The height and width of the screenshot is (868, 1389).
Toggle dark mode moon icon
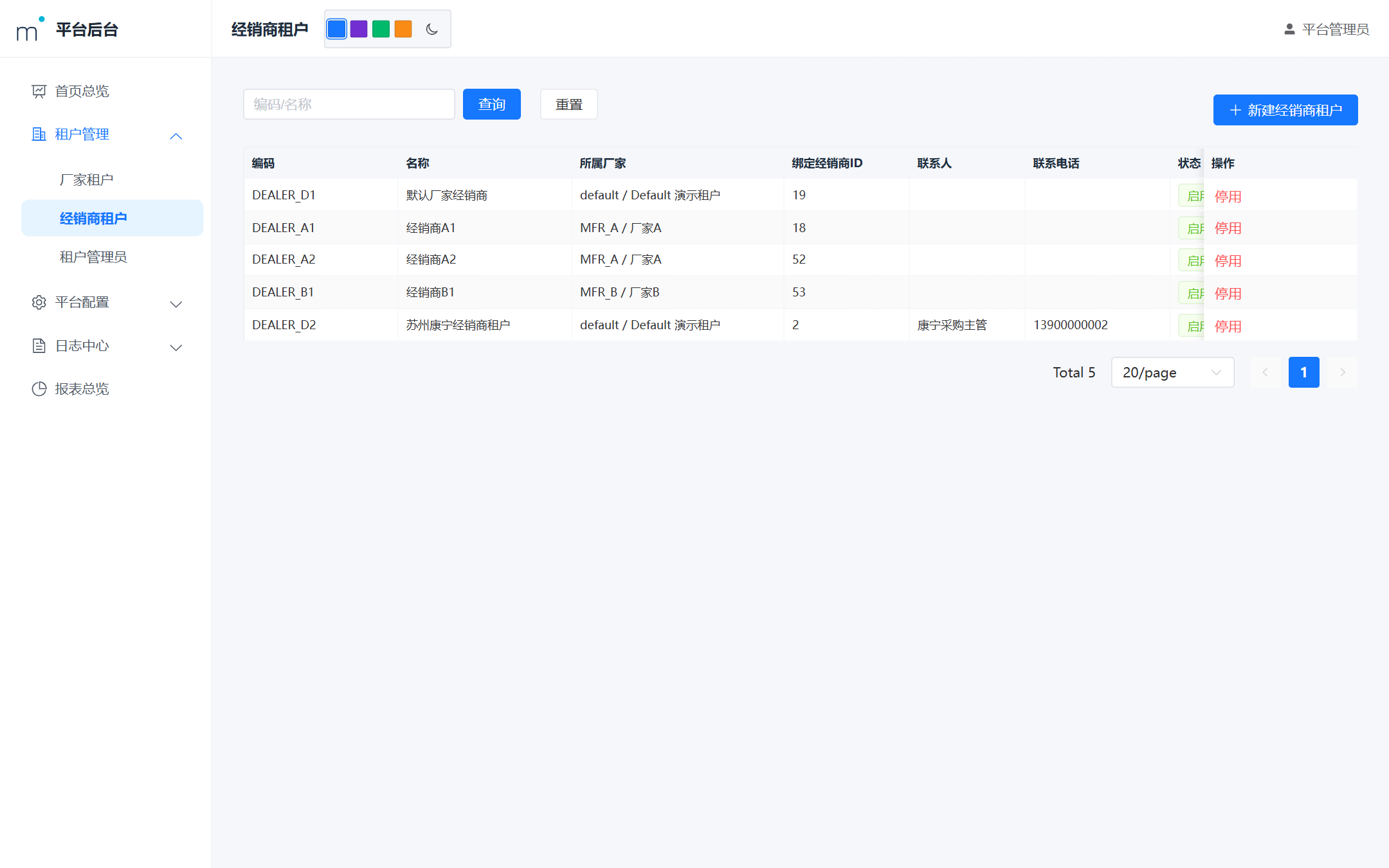(432, 29)
